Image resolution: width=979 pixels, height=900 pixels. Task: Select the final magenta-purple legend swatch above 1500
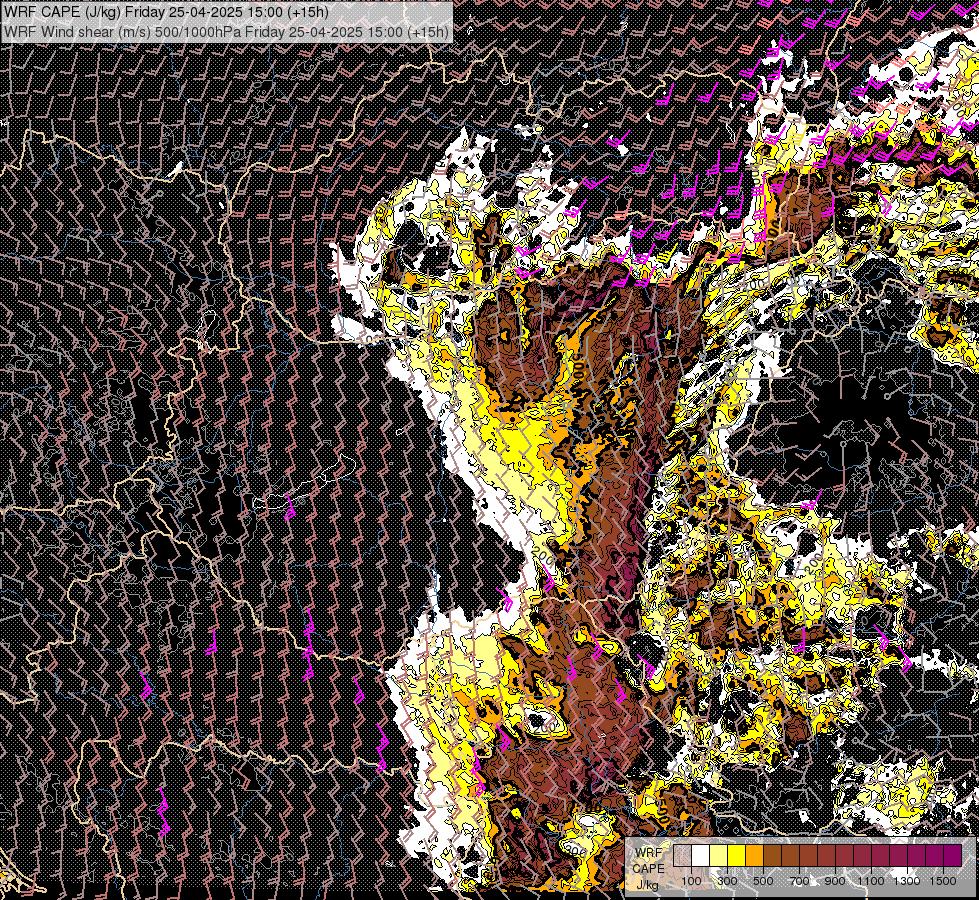[952, 856]
